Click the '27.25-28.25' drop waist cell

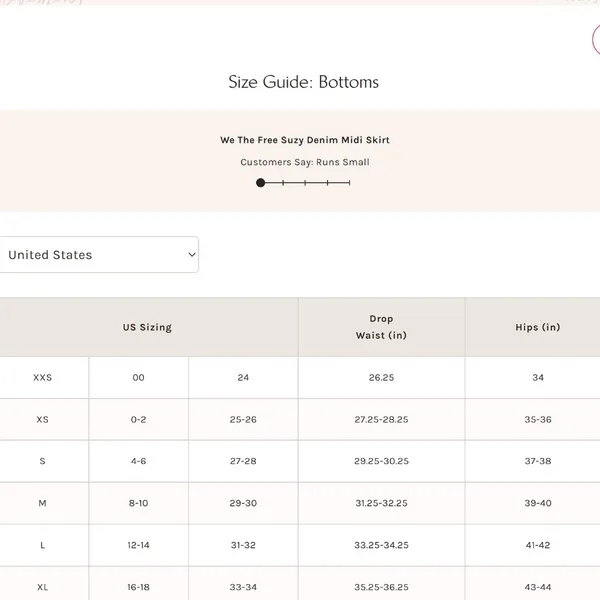point(382,419)
